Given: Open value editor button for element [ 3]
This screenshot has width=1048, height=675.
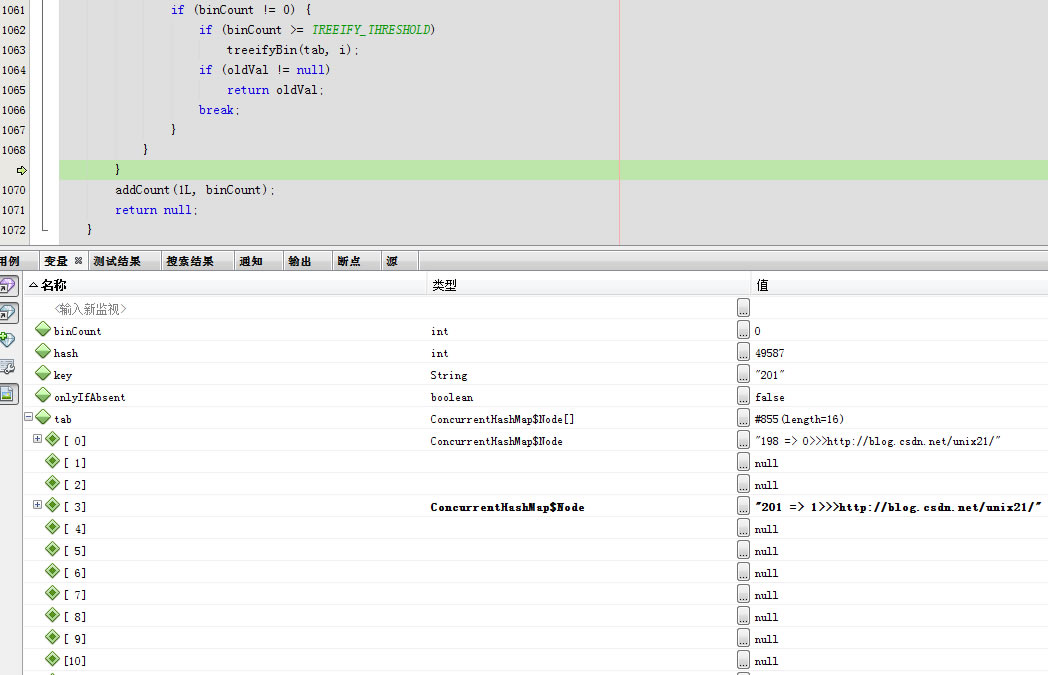Looking at the screenshot, I should (743, 506).
